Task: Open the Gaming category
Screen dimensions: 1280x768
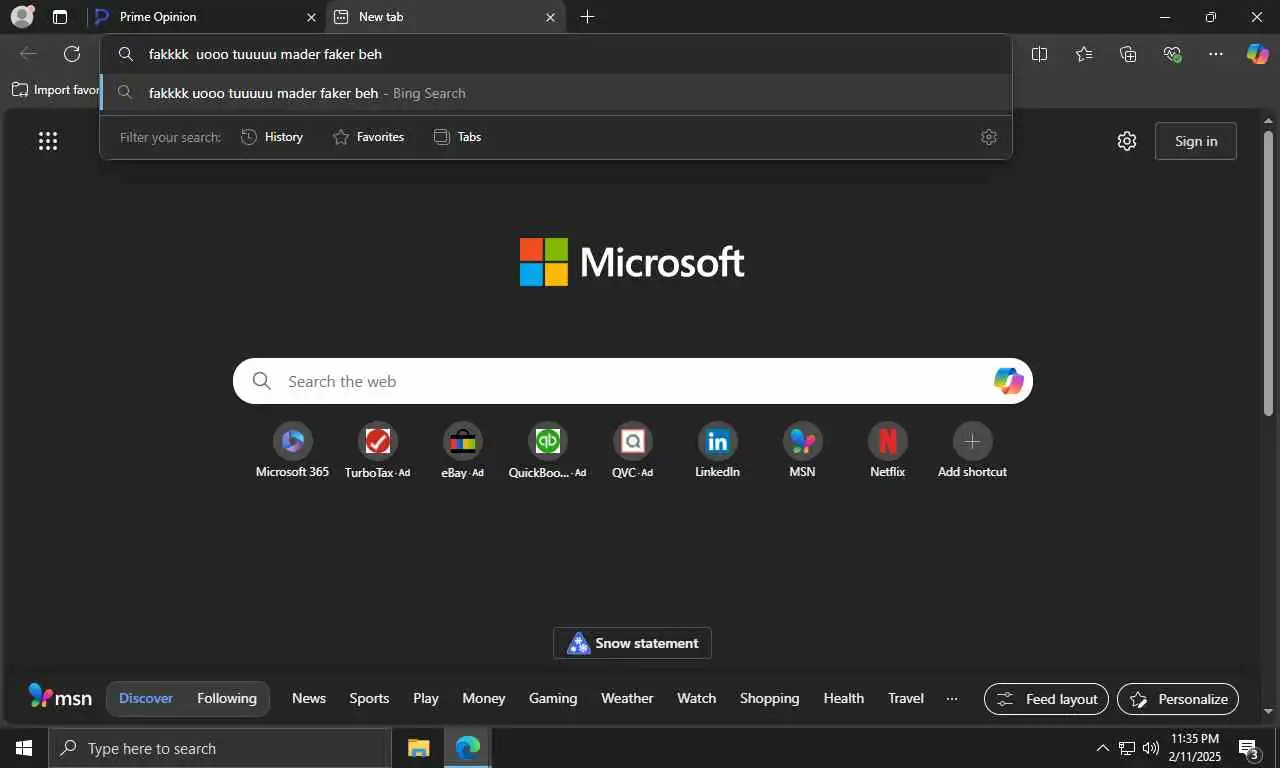Action: (x=553, y=698)
